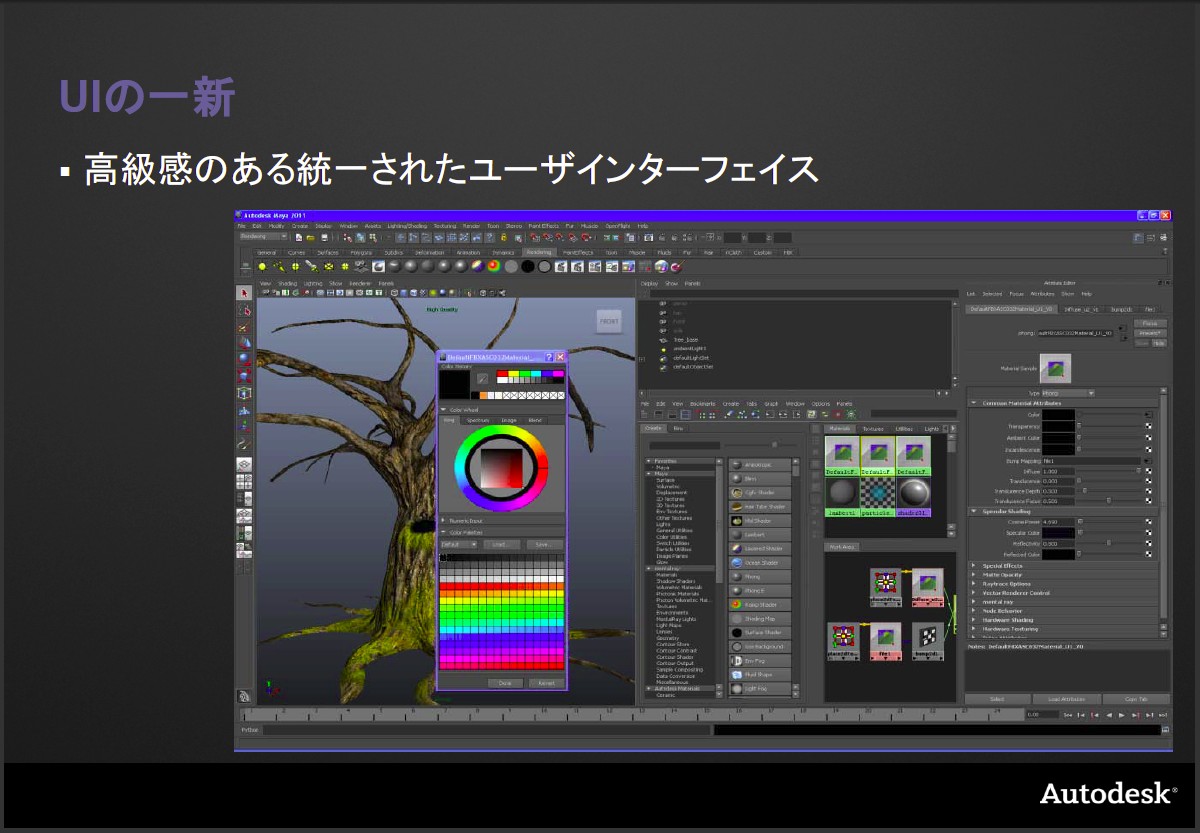Click the rainbow Ramp Shader shelf icon
The width and height of the screenshot is (1200, 833).
(x=494, y=266)
